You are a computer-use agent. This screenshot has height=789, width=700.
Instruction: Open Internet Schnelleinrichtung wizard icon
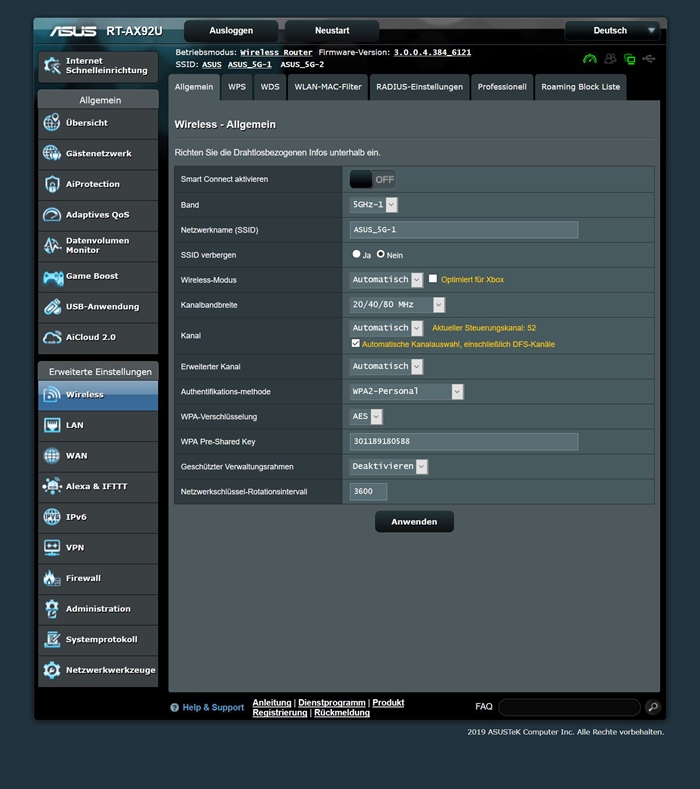pyautogui.click(x=52, y=65)
